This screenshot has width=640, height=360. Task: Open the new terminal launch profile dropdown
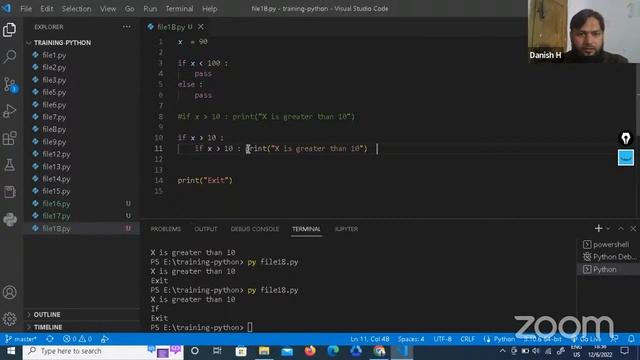608,229
